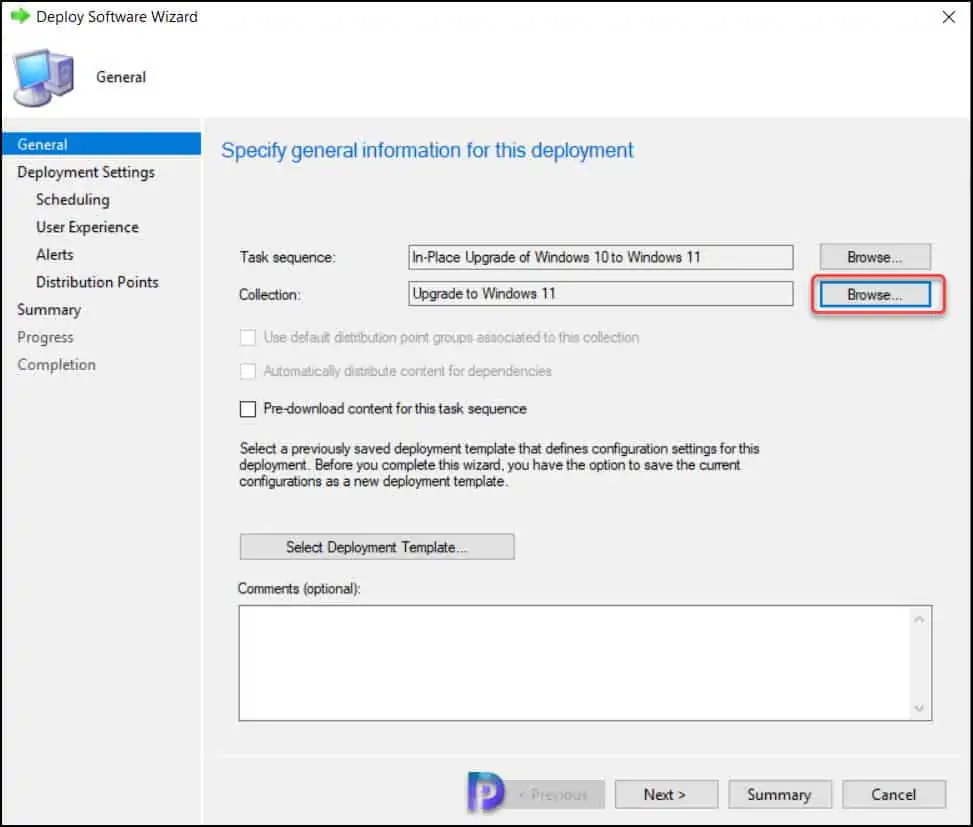Image resolution: width=973 pixels, height=827 pixels.
Task: Select the Completion step in sidebar
Action: [x=56, y=364]
